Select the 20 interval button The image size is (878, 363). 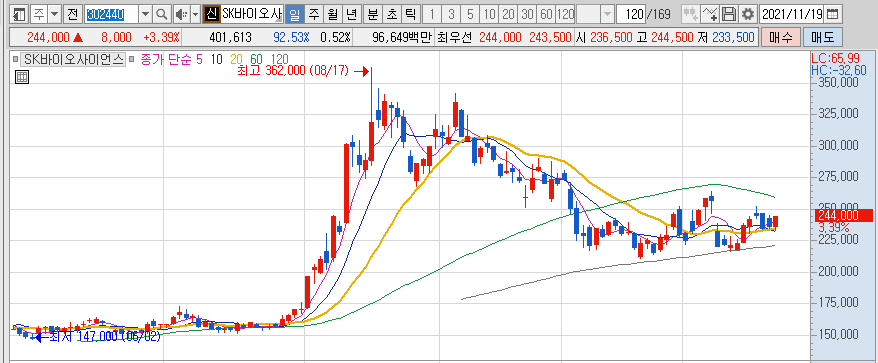pos(508,14)
